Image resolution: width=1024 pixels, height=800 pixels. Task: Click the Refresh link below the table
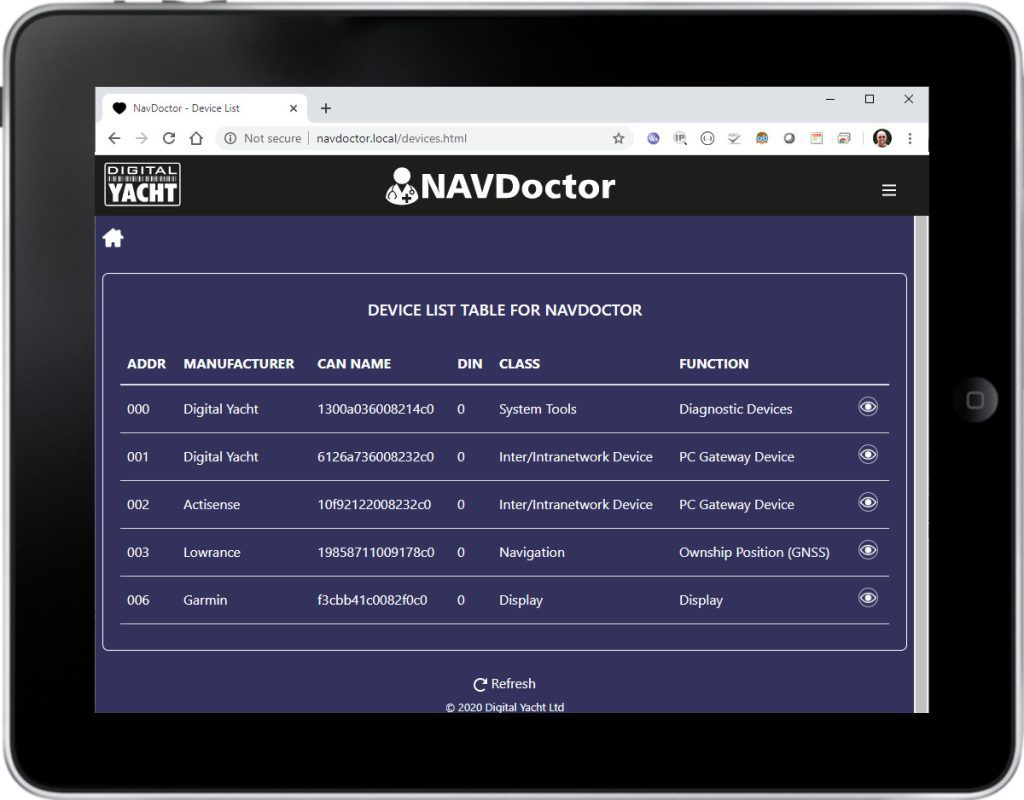click(x=504, y=684)
